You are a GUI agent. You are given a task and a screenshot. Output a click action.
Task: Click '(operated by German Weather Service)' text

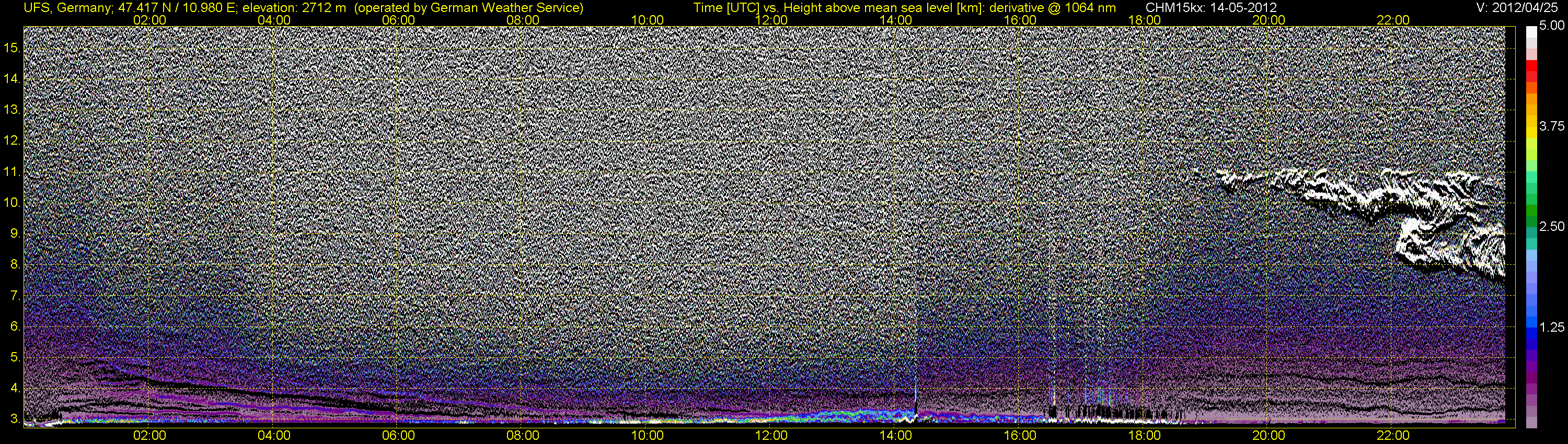click(469, 8)
